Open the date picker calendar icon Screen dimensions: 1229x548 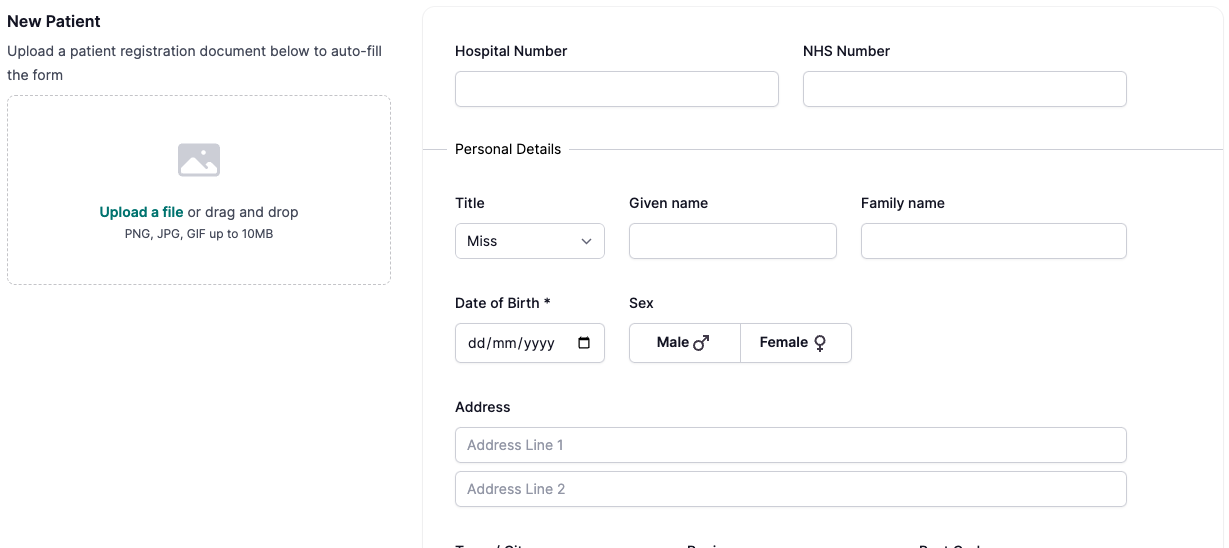[x=585, y=343]
